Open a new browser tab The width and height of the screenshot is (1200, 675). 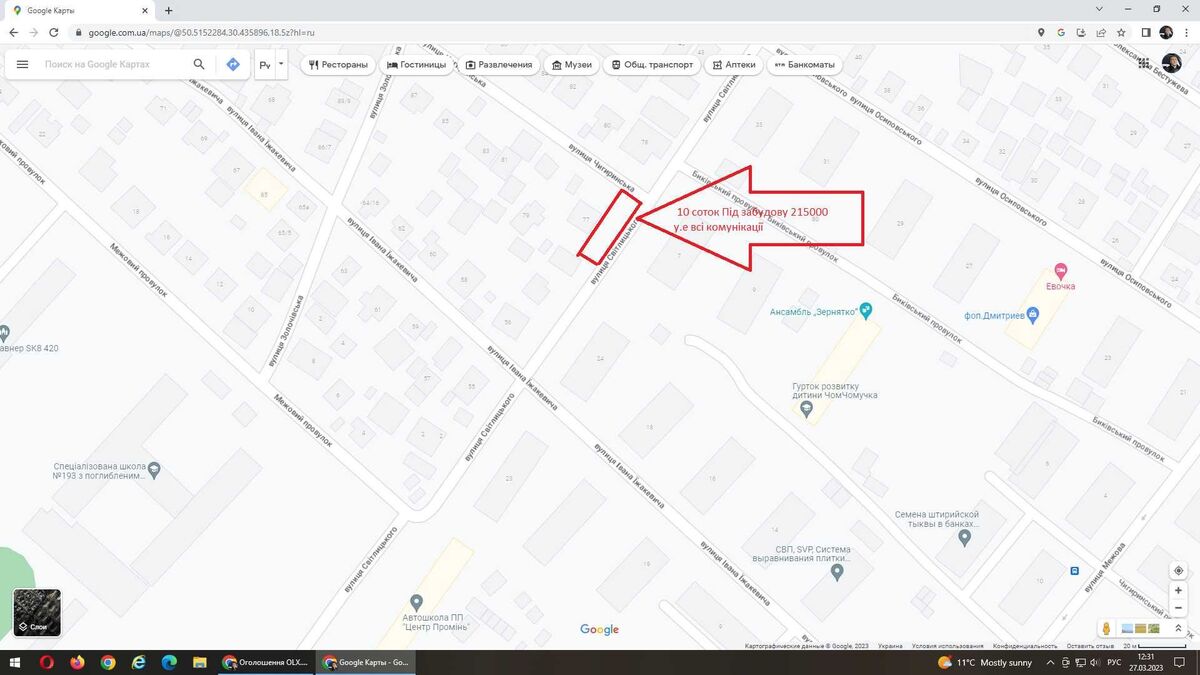point(168,10)
